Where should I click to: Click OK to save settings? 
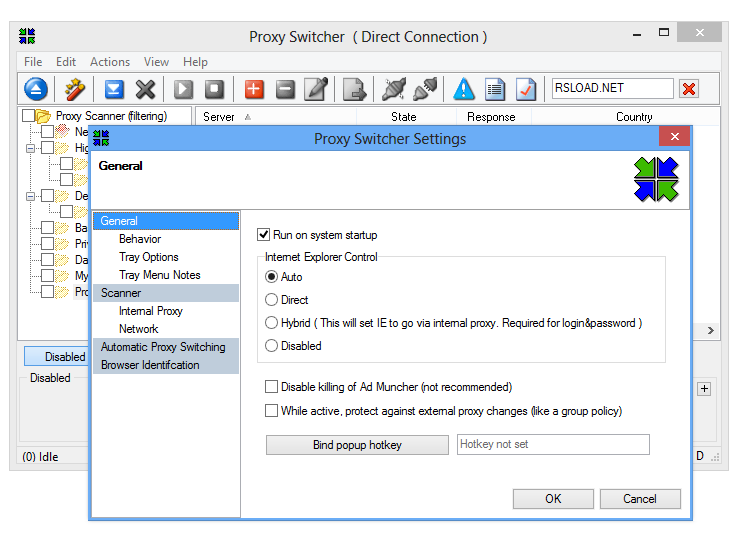[553, 499]
